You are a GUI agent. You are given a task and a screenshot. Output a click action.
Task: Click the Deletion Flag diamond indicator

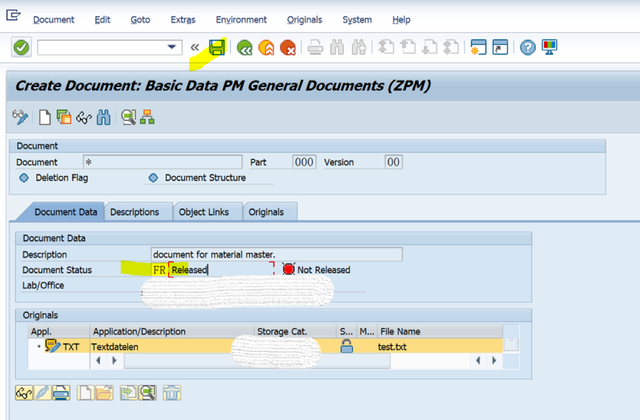(x=24, y=178)
